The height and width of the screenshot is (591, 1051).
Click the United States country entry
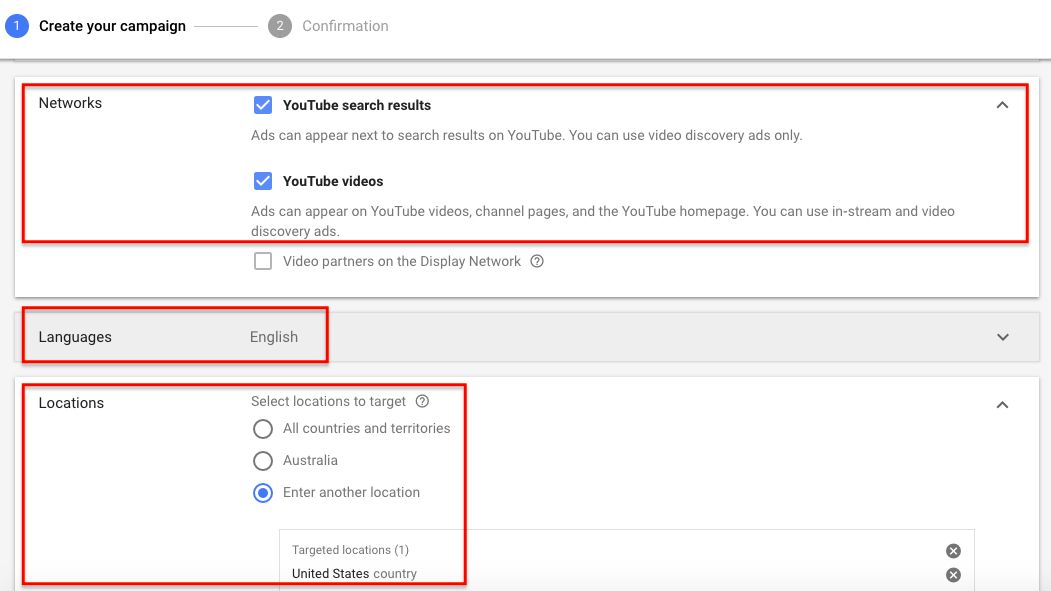(x=354, y=574)
